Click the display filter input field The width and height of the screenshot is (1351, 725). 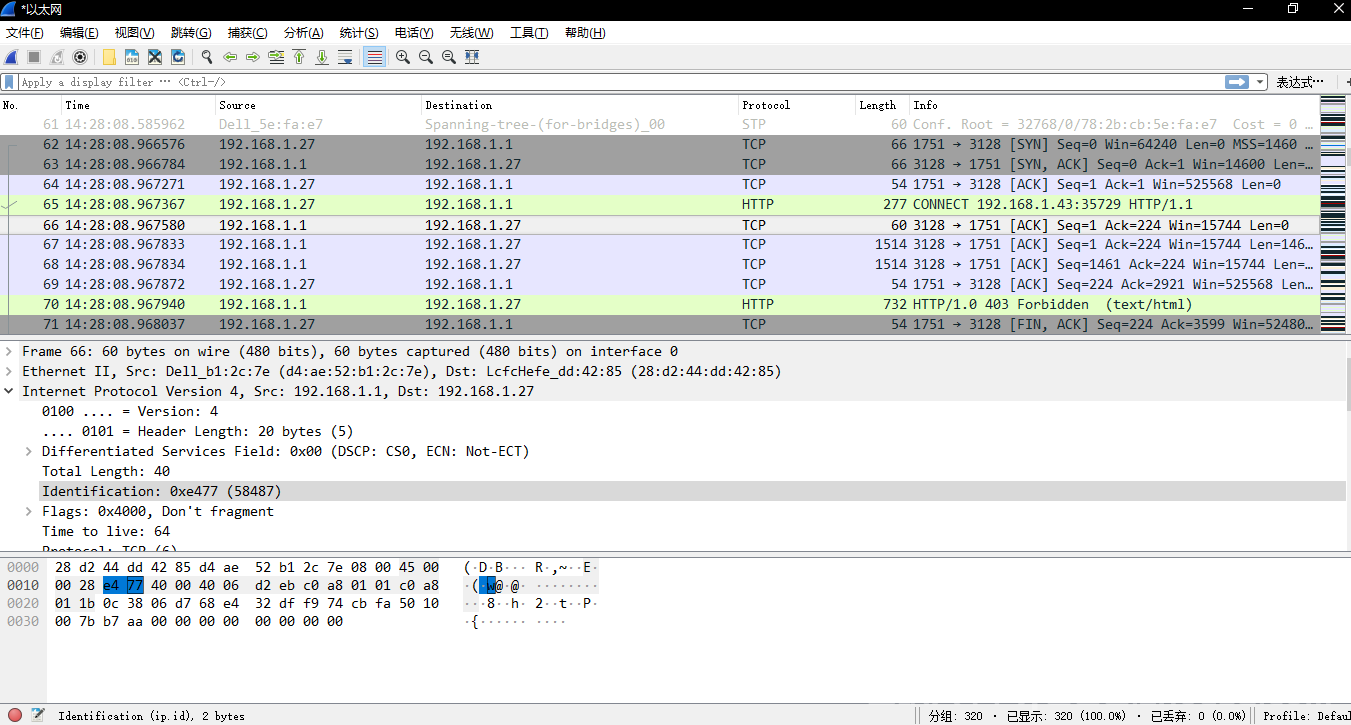coord(620,82)
